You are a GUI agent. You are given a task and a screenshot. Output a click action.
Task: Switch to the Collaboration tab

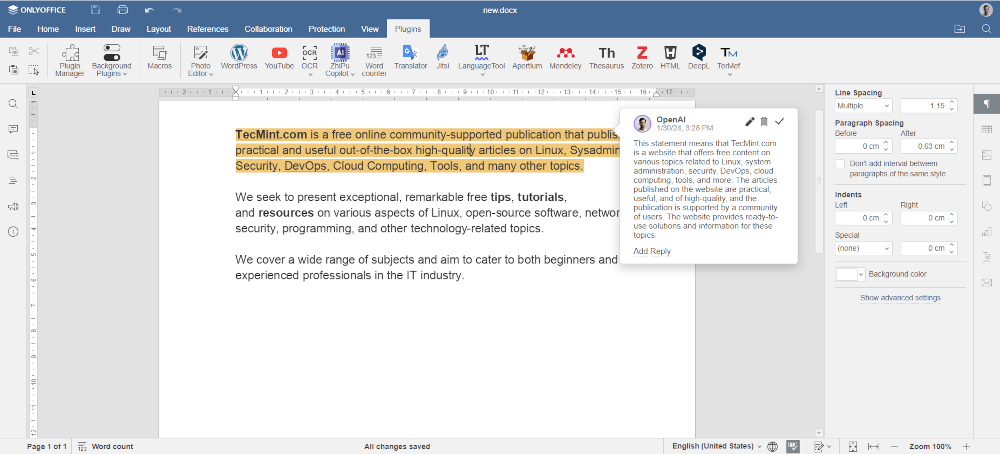(268, 29)
